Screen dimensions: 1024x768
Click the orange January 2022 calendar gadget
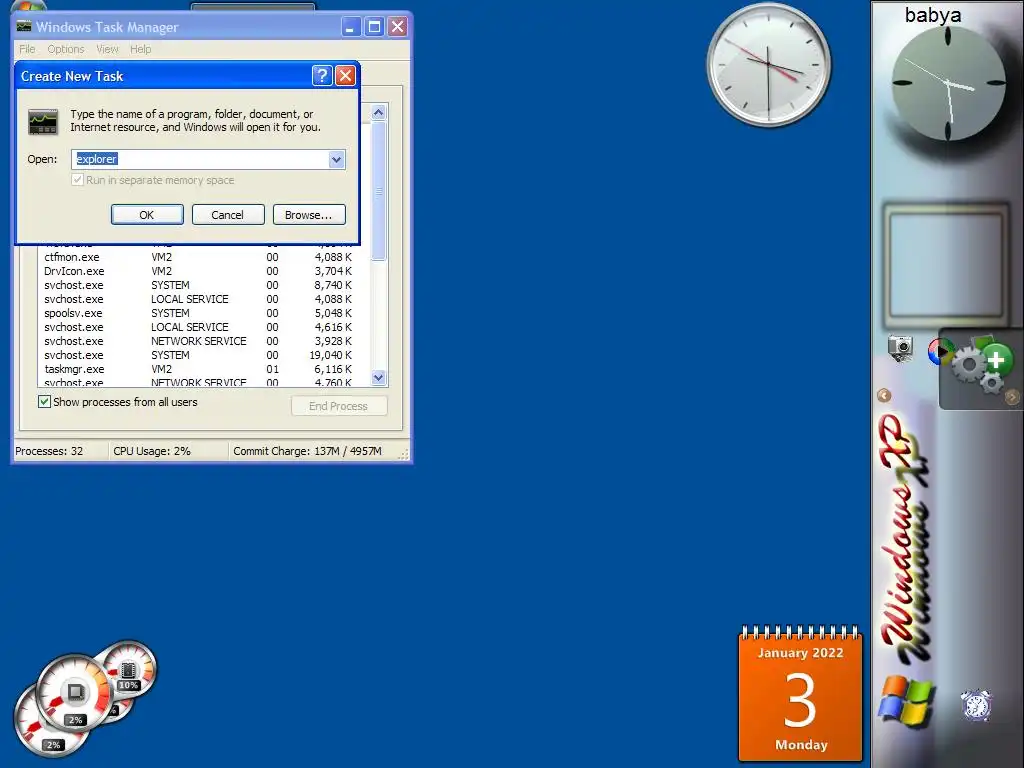801,694
